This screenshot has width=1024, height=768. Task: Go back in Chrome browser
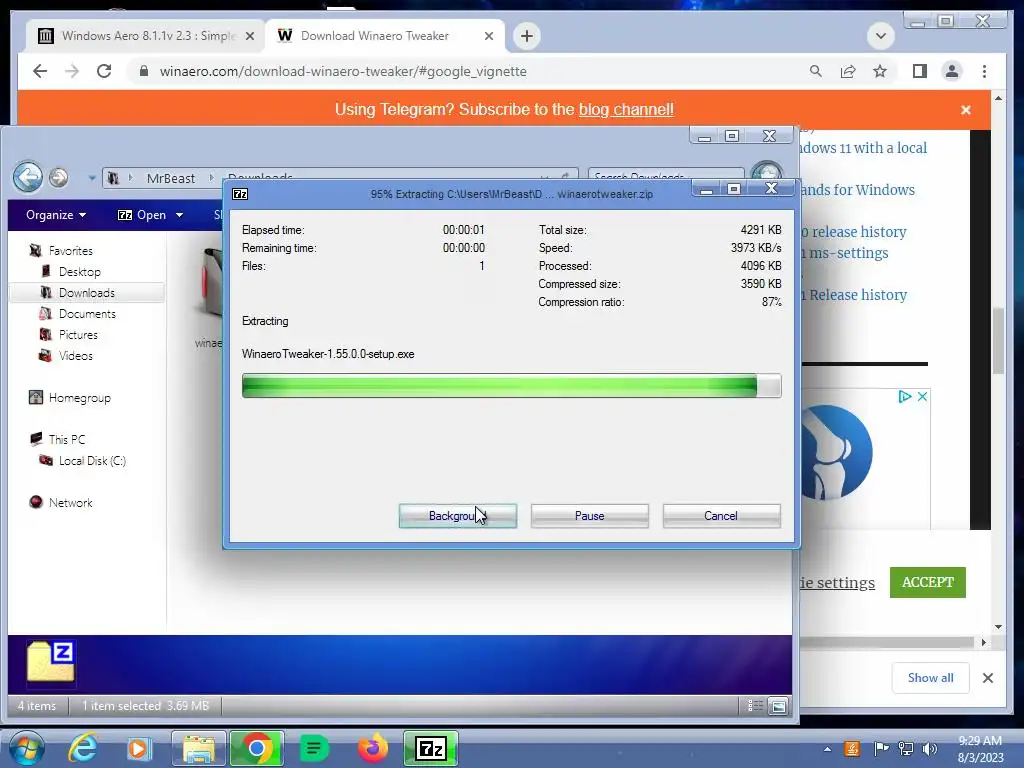pyautogui.click(x=40, y=71)
